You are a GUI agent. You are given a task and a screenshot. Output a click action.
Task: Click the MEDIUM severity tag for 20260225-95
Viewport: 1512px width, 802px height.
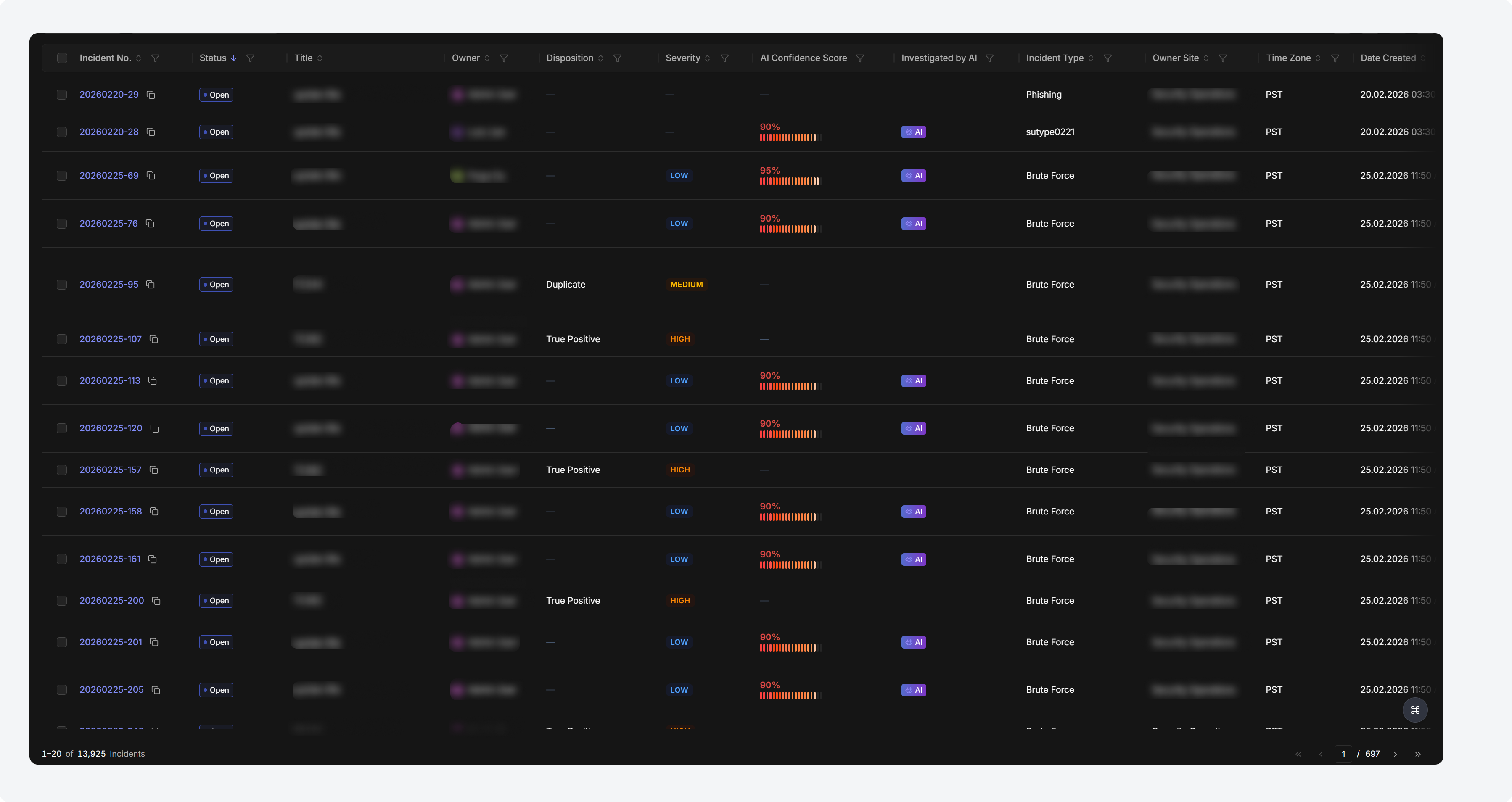[687, 285]
